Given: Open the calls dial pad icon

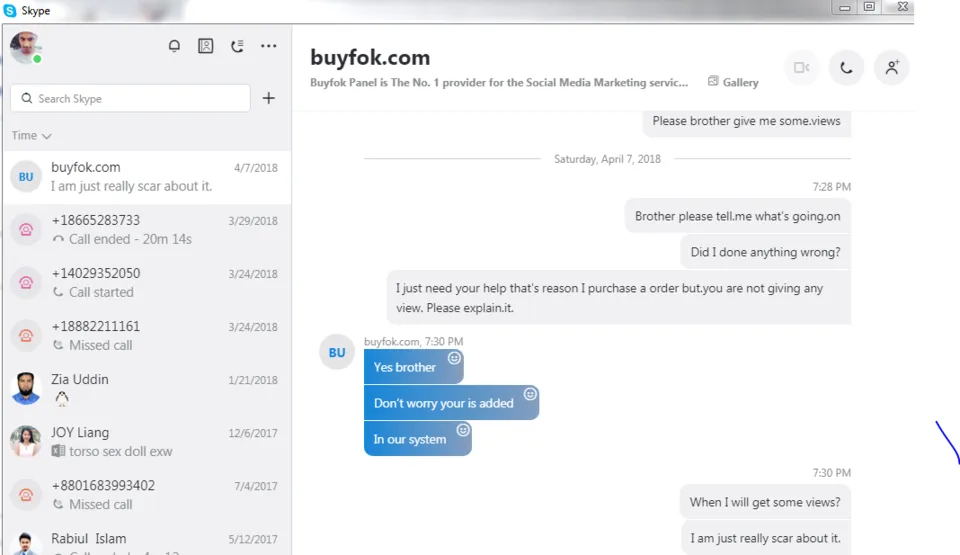Looking at the screenshot, I should click(x=238, y=46).
